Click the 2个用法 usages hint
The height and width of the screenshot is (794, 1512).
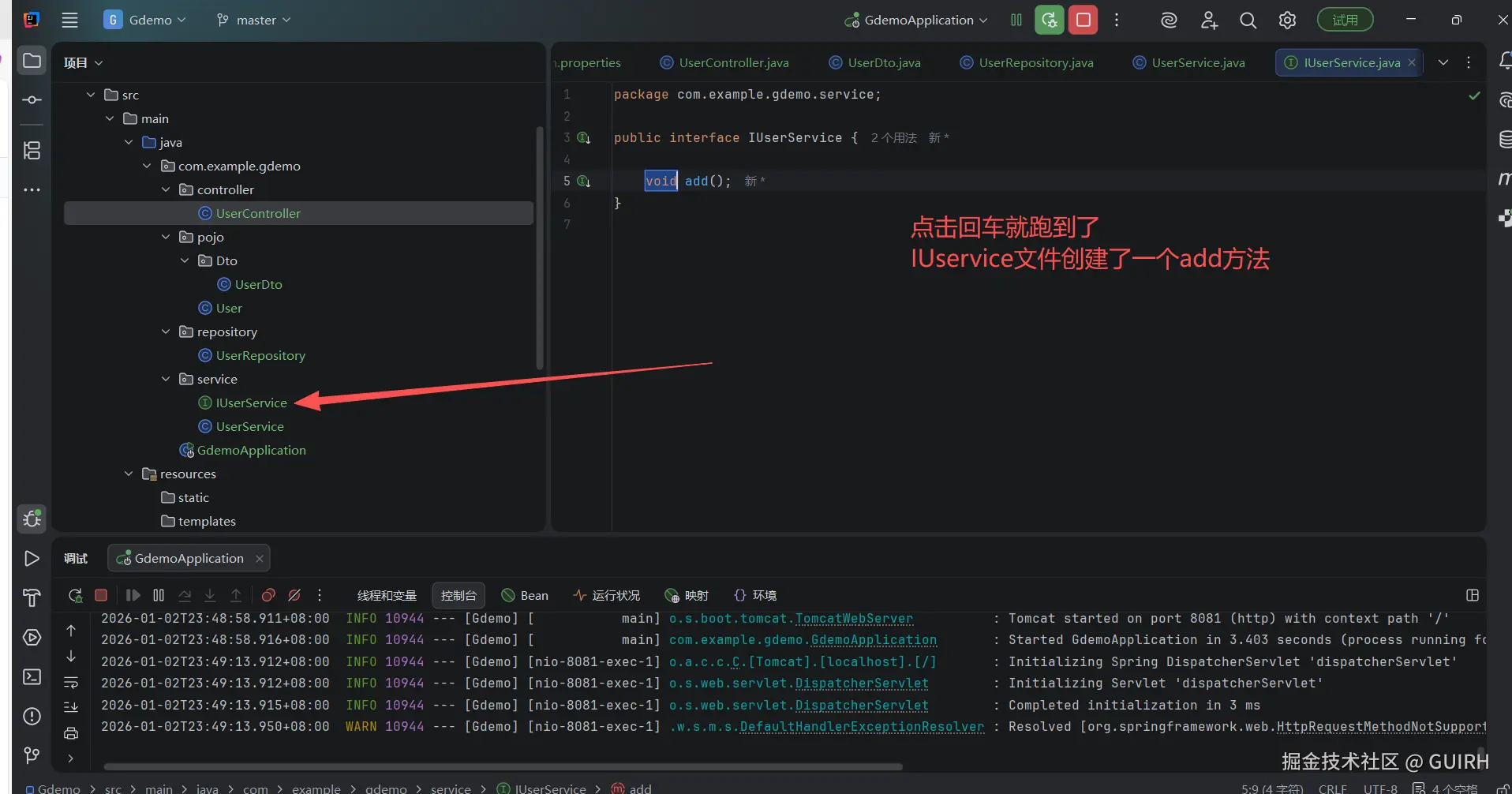click(894, 138)
